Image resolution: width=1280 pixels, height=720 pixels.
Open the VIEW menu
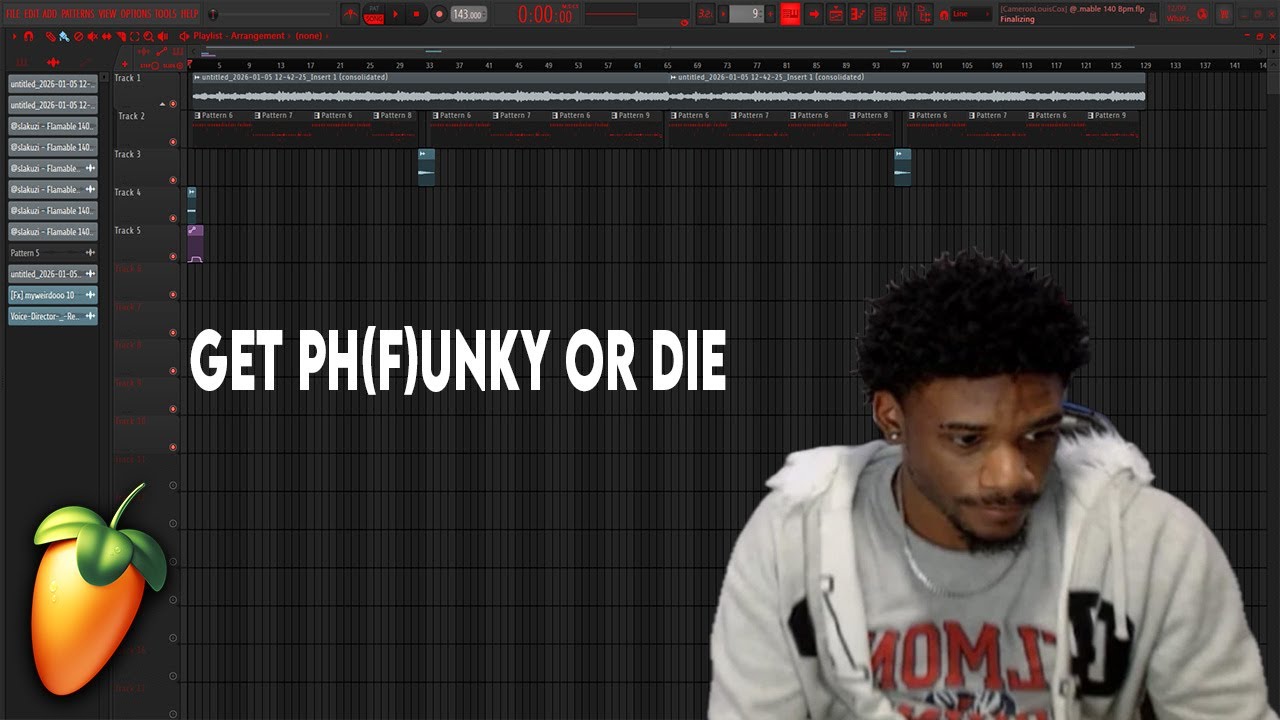click(107, 14)
